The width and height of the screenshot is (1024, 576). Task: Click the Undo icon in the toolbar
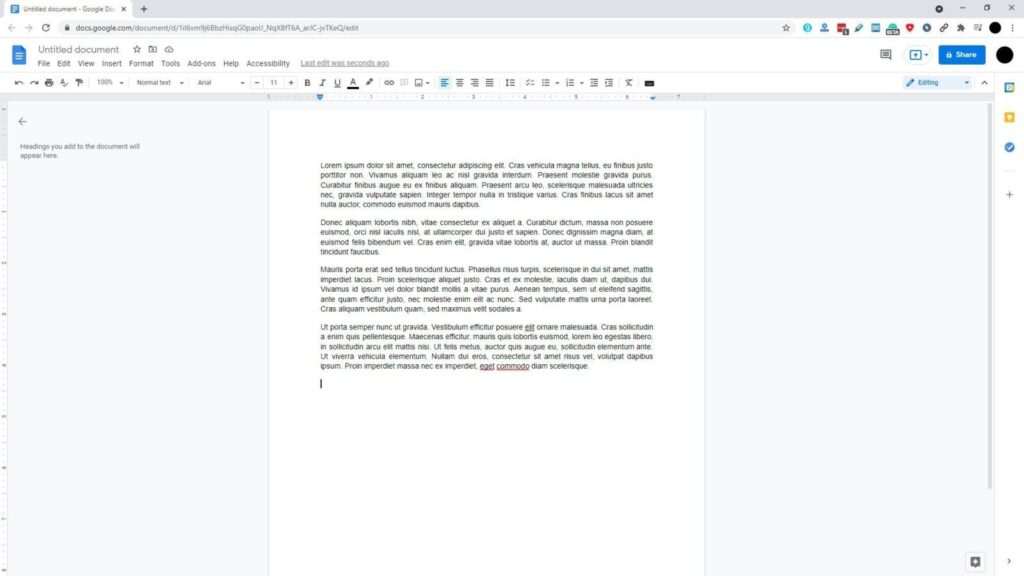(x=19, y=83)
